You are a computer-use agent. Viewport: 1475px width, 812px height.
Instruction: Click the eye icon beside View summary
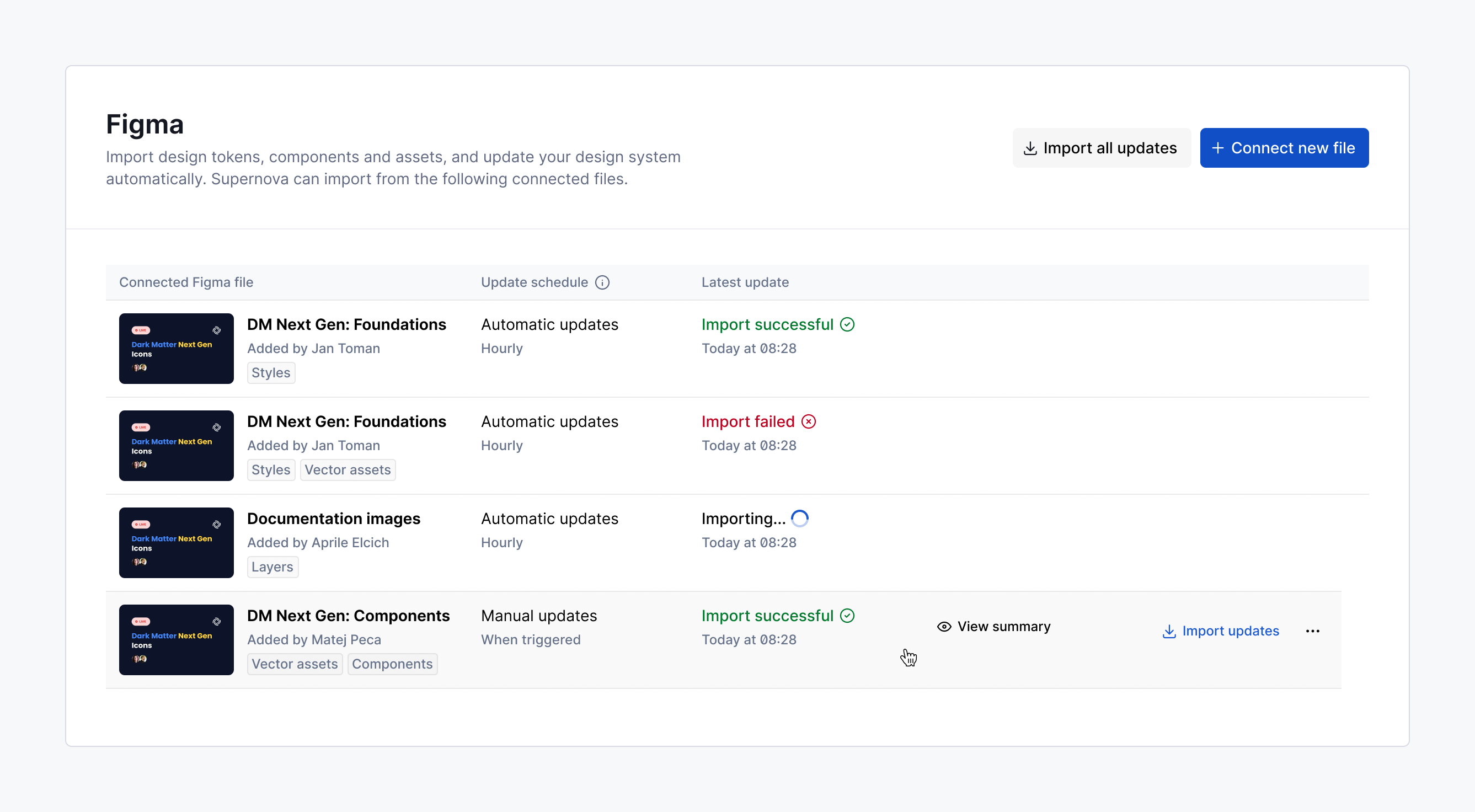944,627
